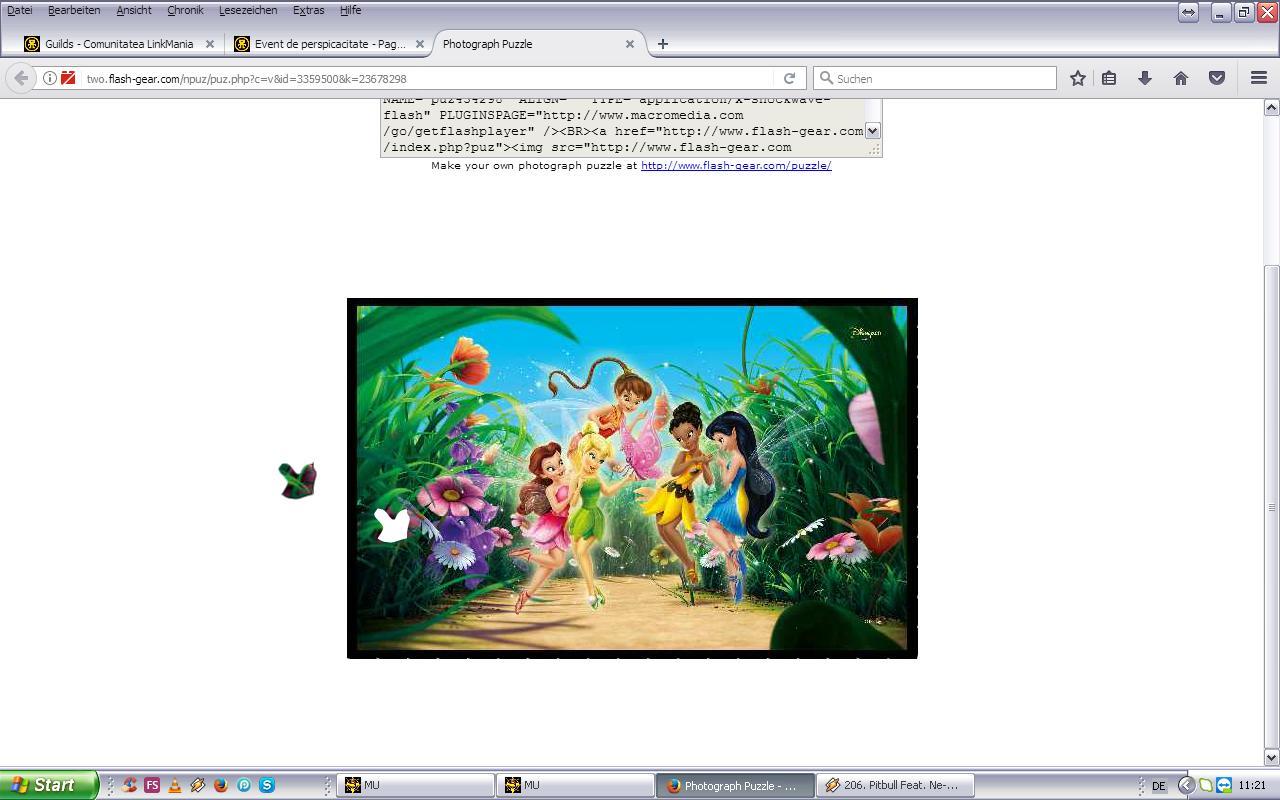Image resolution: width=1280 pixels, height=800 pixels.
Task: Show bookmarks list icon in toolbar
Action: click(1109, 78)
